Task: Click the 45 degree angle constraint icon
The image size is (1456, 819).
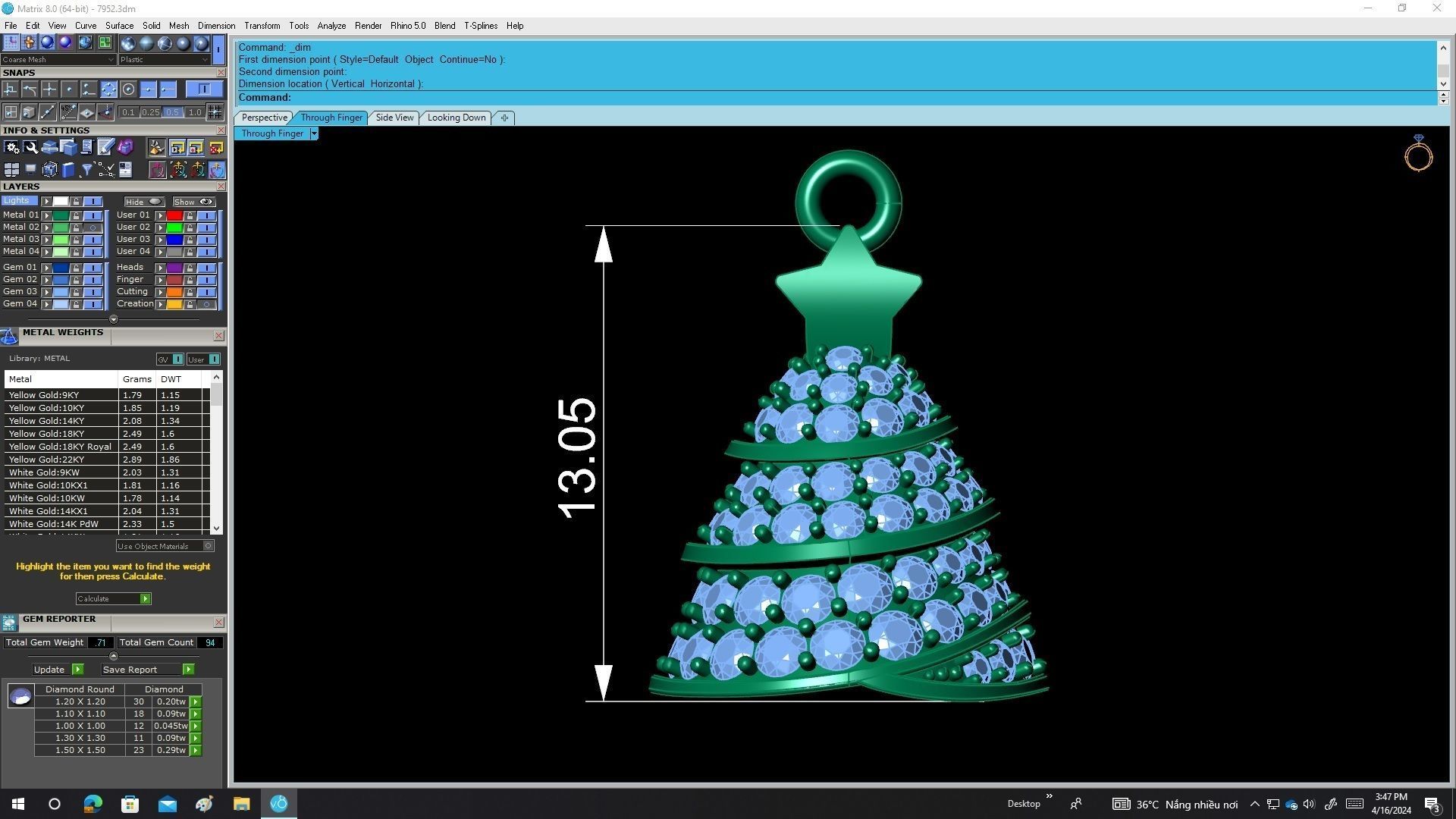Action: (67, 112)
